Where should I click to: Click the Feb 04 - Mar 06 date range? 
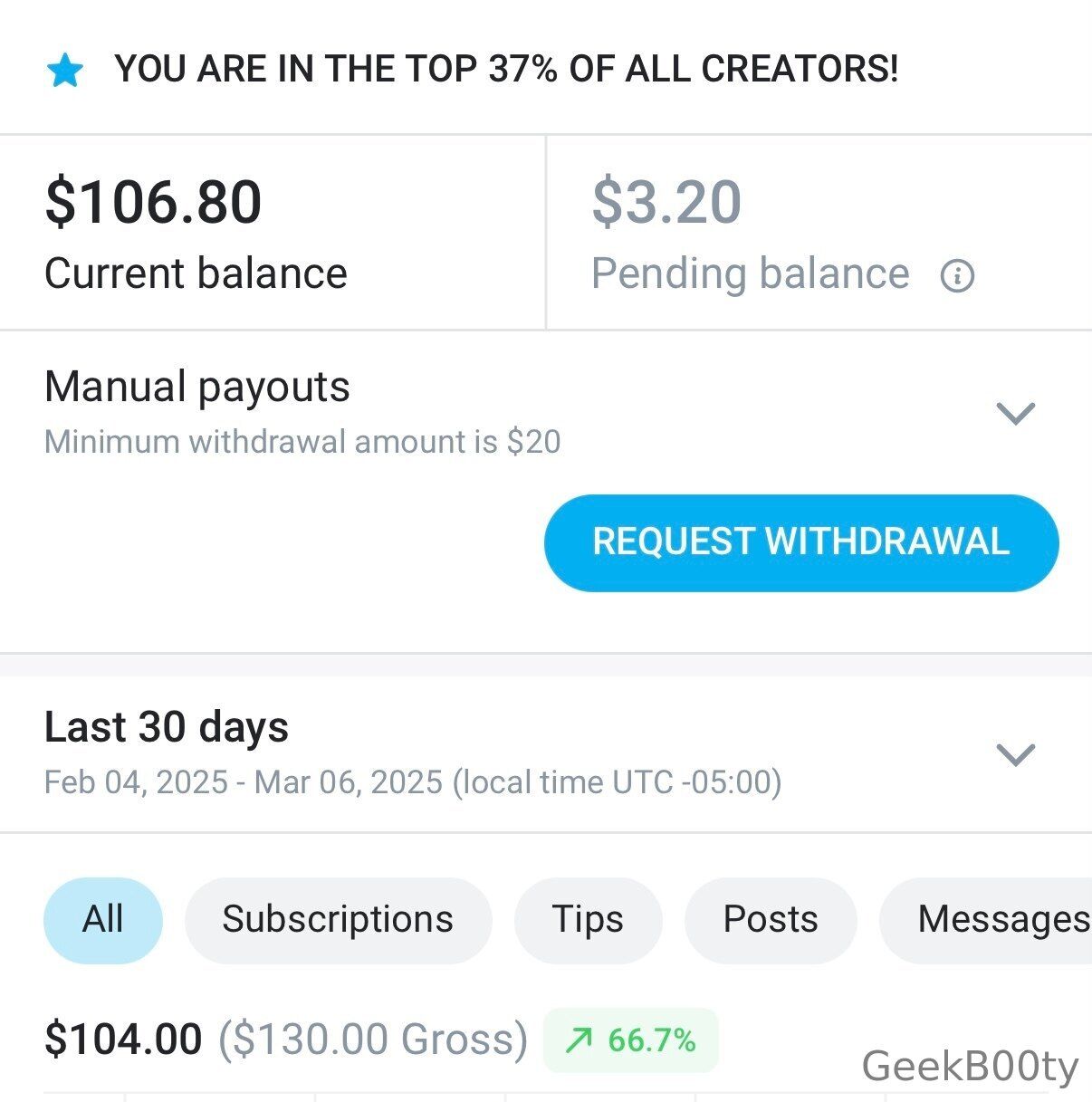click(412, 782)
